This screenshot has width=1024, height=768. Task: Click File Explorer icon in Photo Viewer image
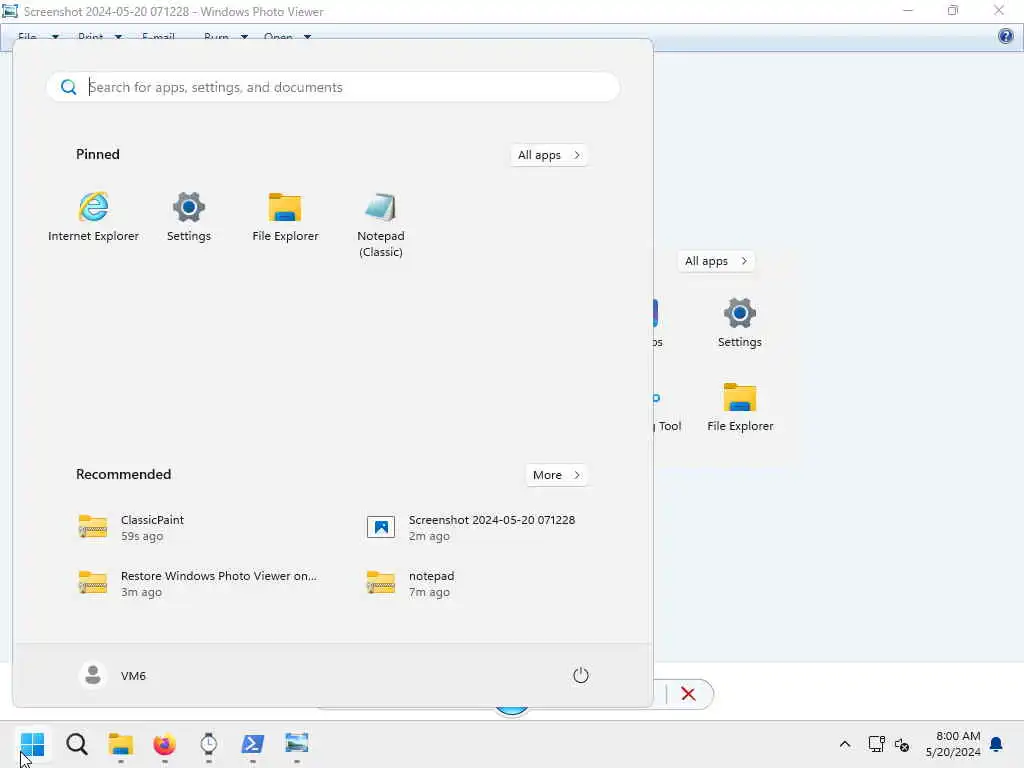(740, 398)
